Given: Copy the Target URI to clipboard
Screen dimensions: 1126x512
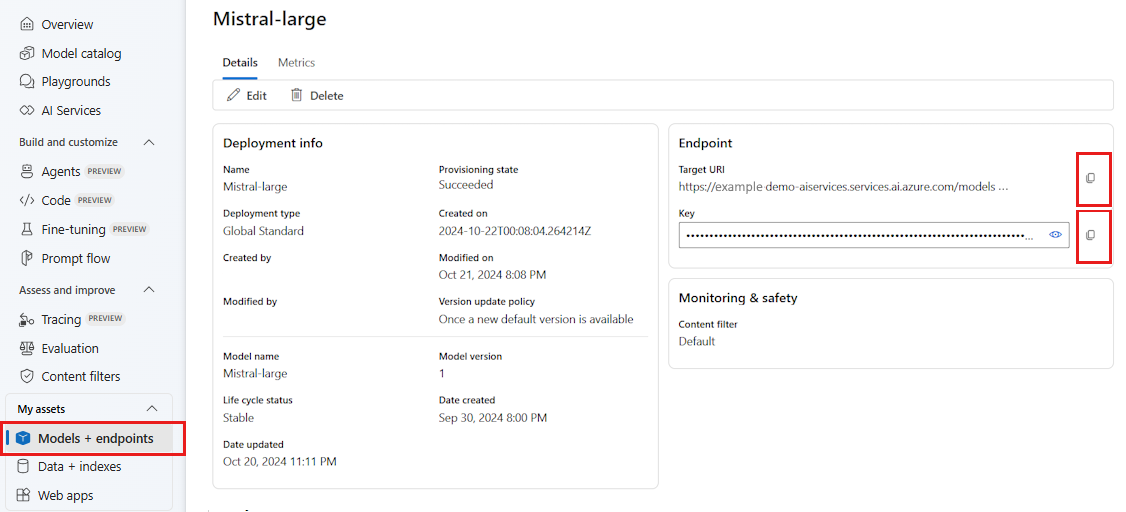Looking at the screenshot, I should point(1090,178).
